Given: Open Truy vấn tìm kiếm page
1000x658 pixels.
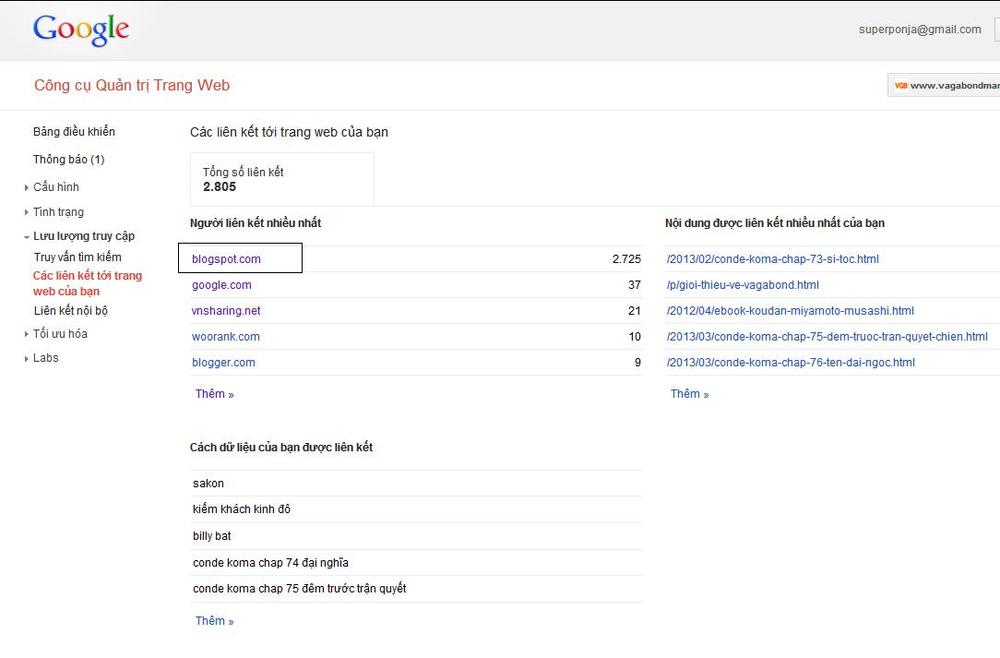Looking at the screenshot, I should 78,257.
